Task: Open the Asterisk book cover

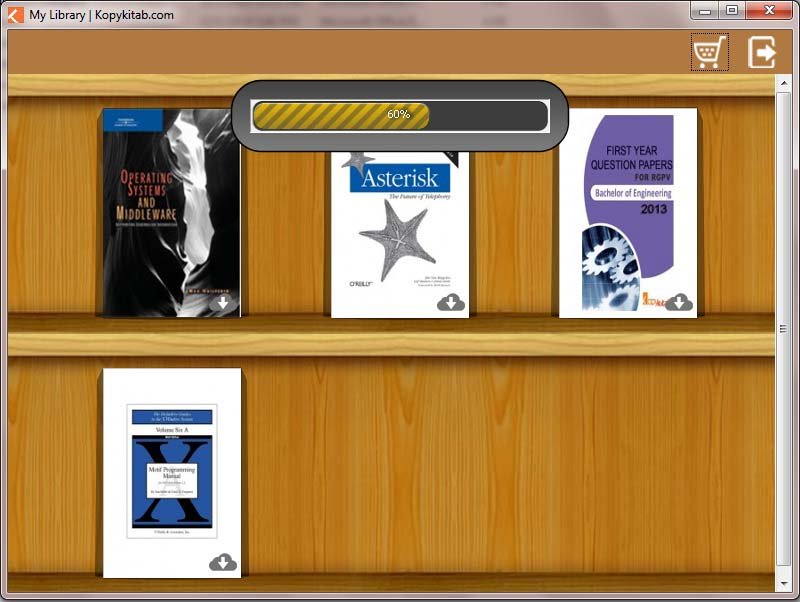Action: [x=400, y=234]
